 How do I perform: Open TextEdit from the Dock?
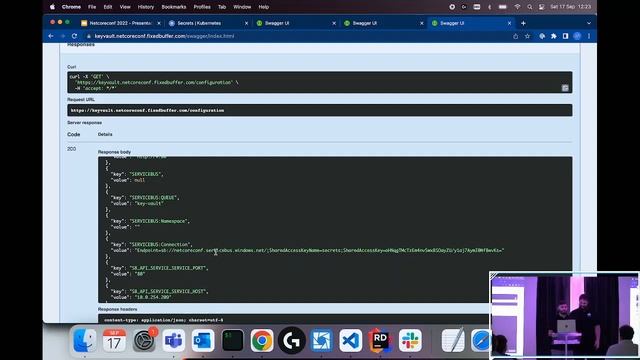(453, 340)
